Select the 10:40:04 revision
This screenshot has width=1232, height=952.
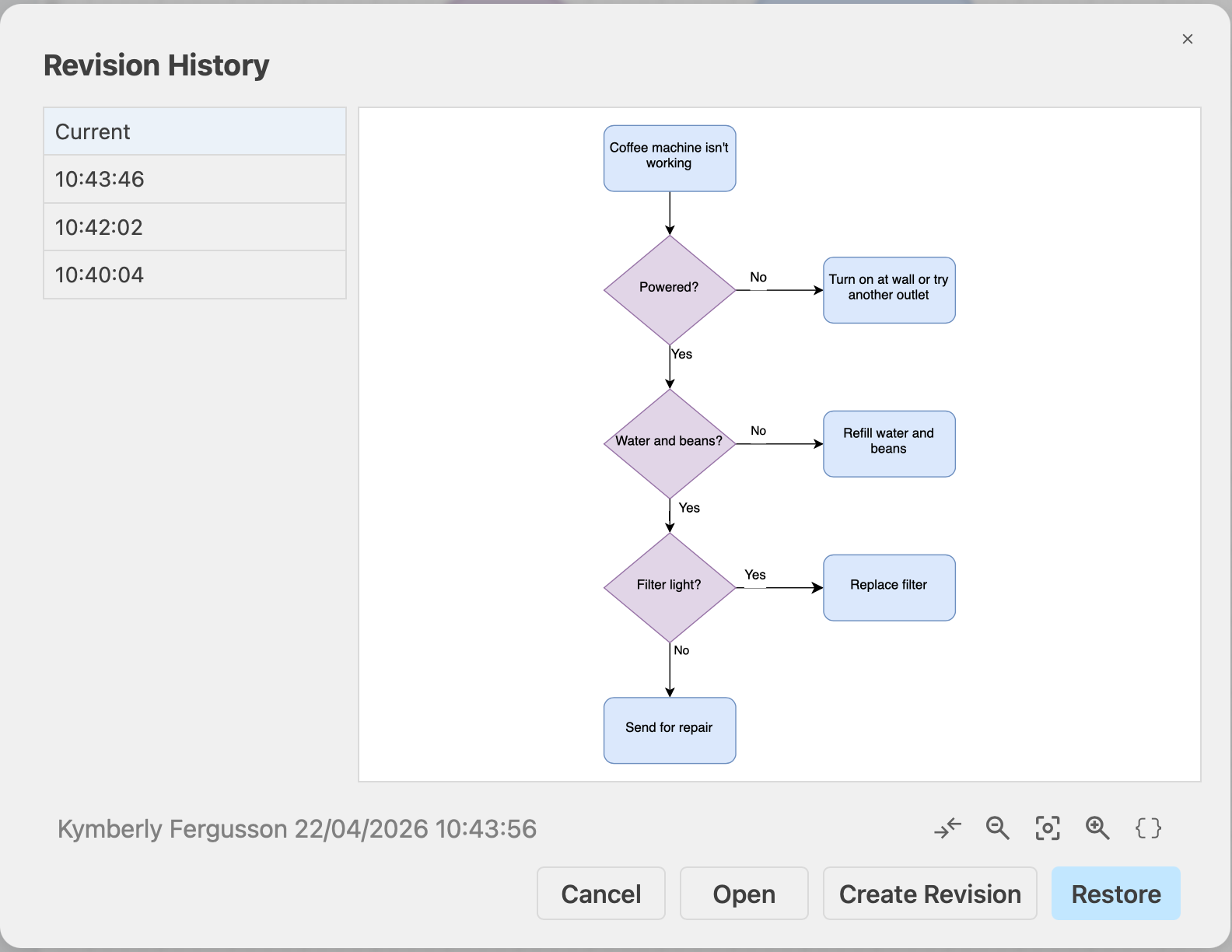click(x=194, y=275)
